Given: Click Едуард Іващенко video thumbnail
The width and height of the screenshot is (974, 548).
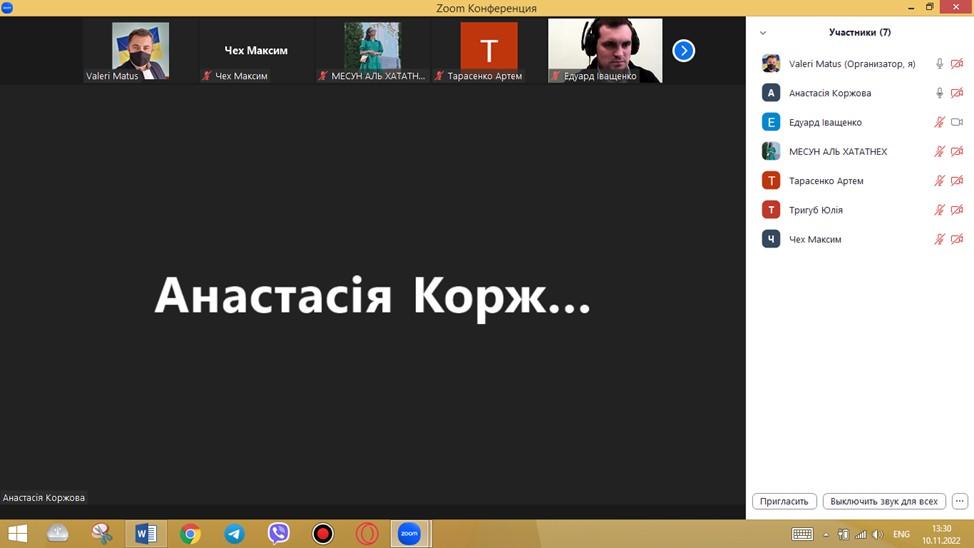Looking at the screenshot, I should pyautogui.click(x=605, y=50).
